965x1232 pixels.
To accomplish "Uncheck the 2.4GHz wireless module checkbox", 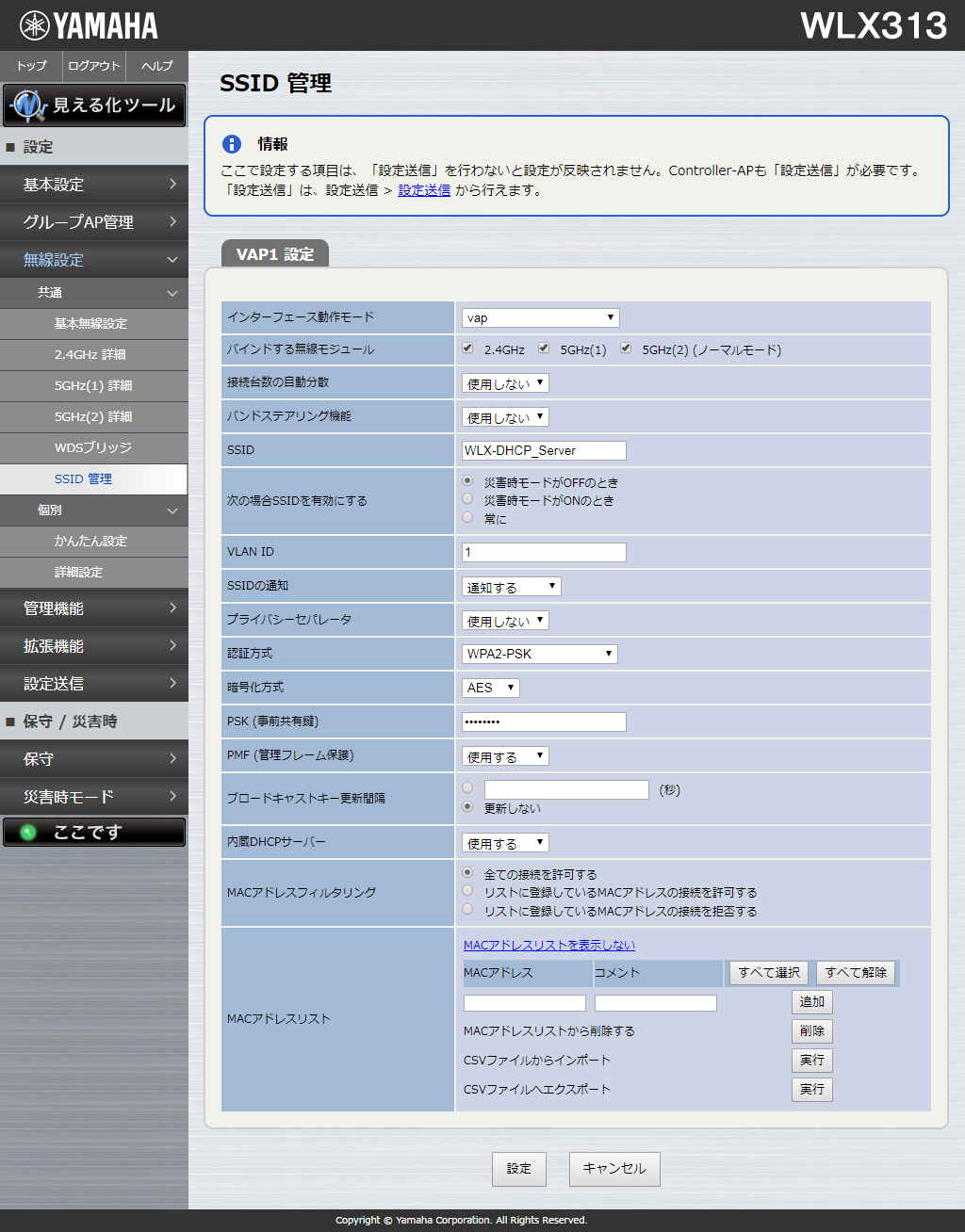I will click(467, 348).
